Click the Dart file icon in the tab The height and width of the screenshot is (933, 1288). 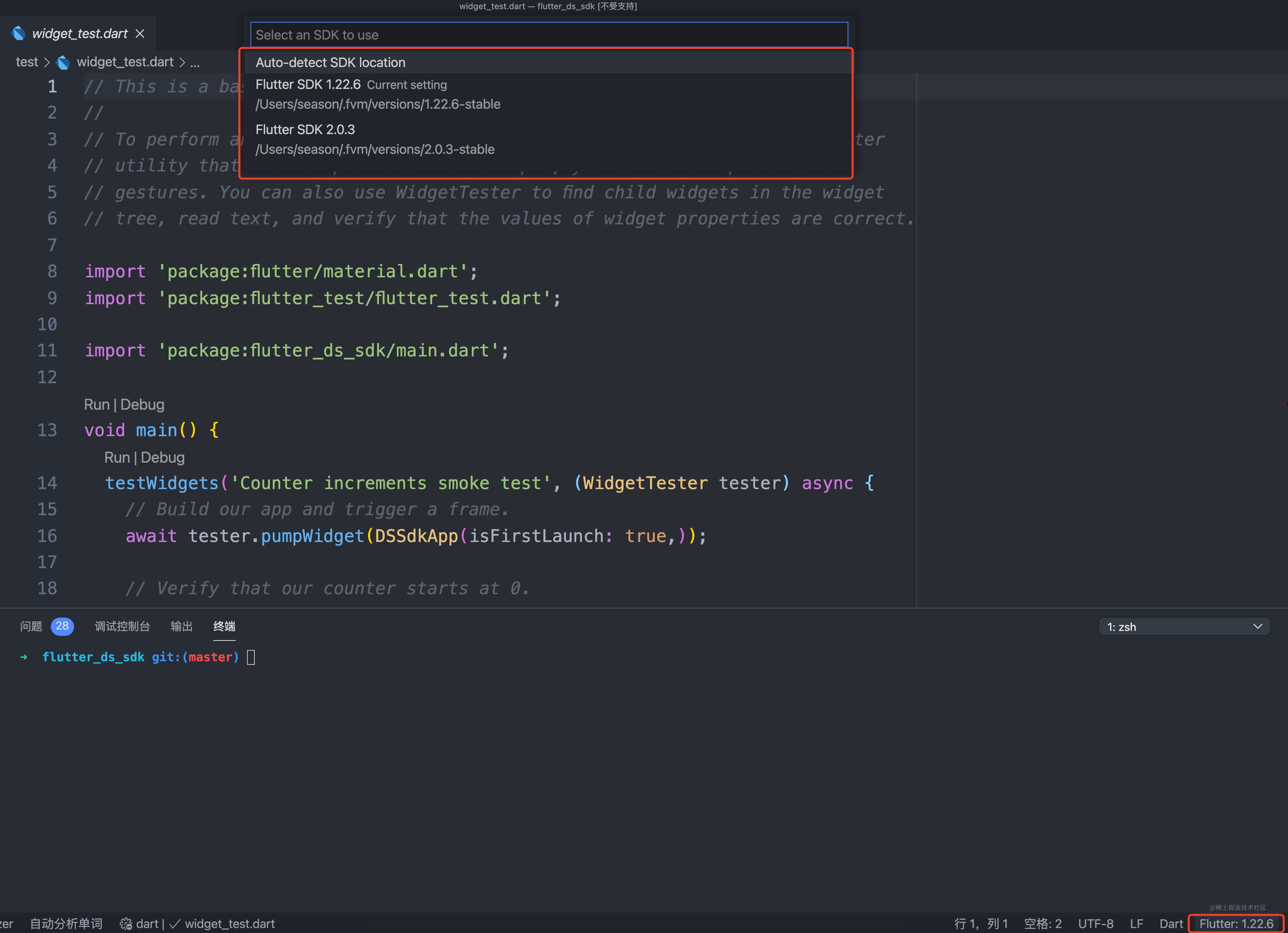pos(18,34)
